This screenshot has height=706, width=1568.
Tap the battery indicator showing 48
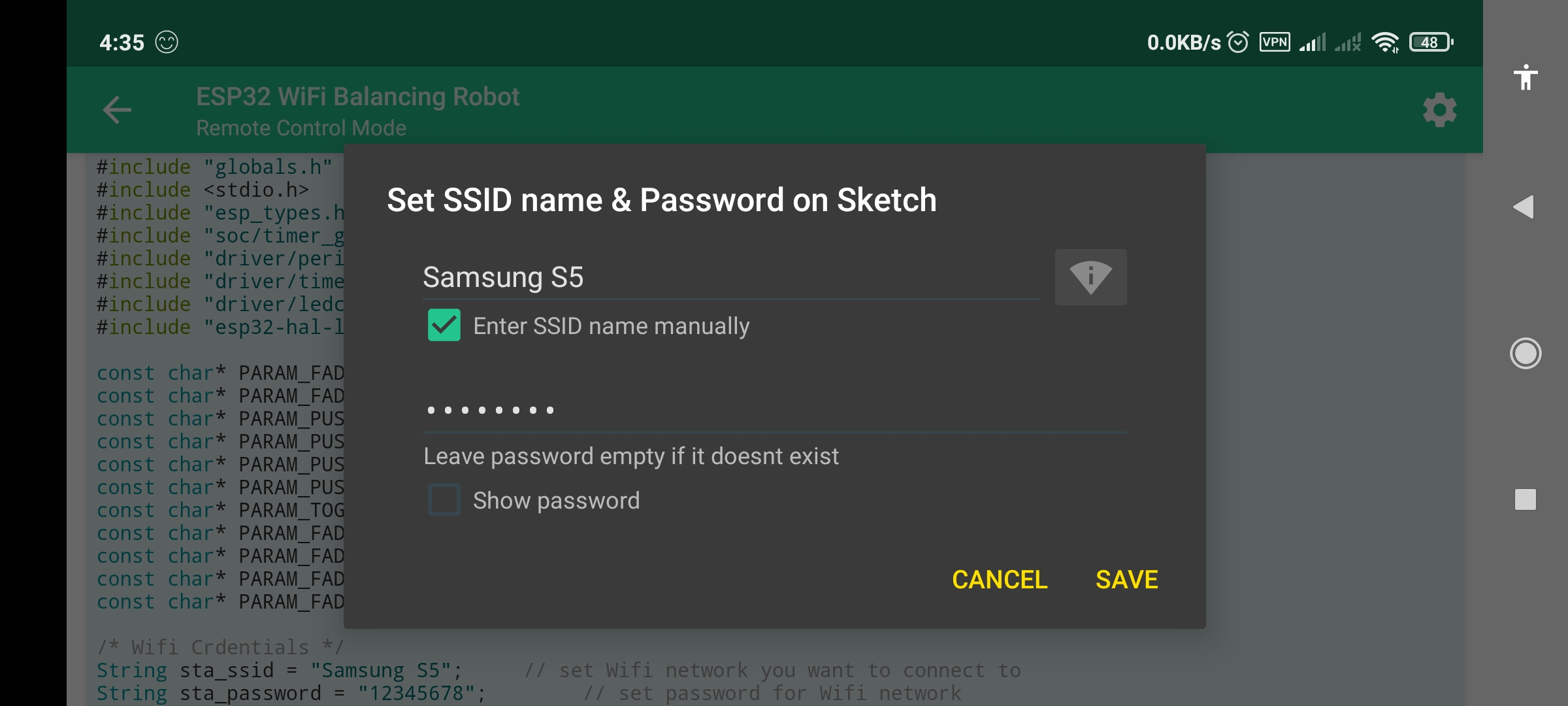pyautogui.click(x=1431, y=42)
